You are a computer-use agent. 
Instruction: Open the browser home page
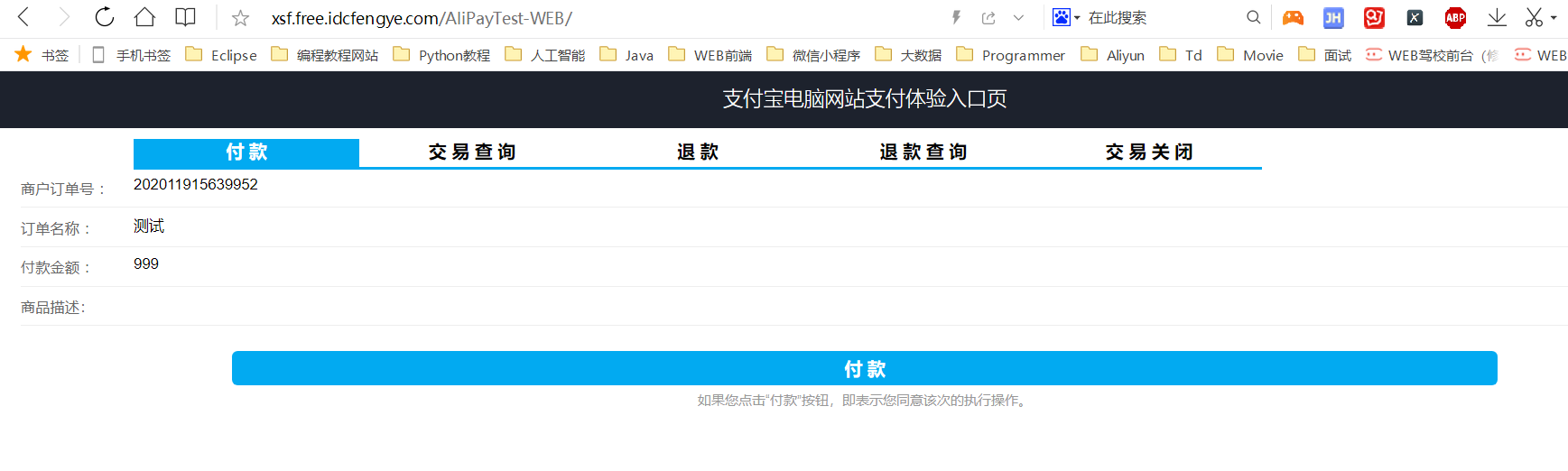pyautogui.click(x=144, y=17)
